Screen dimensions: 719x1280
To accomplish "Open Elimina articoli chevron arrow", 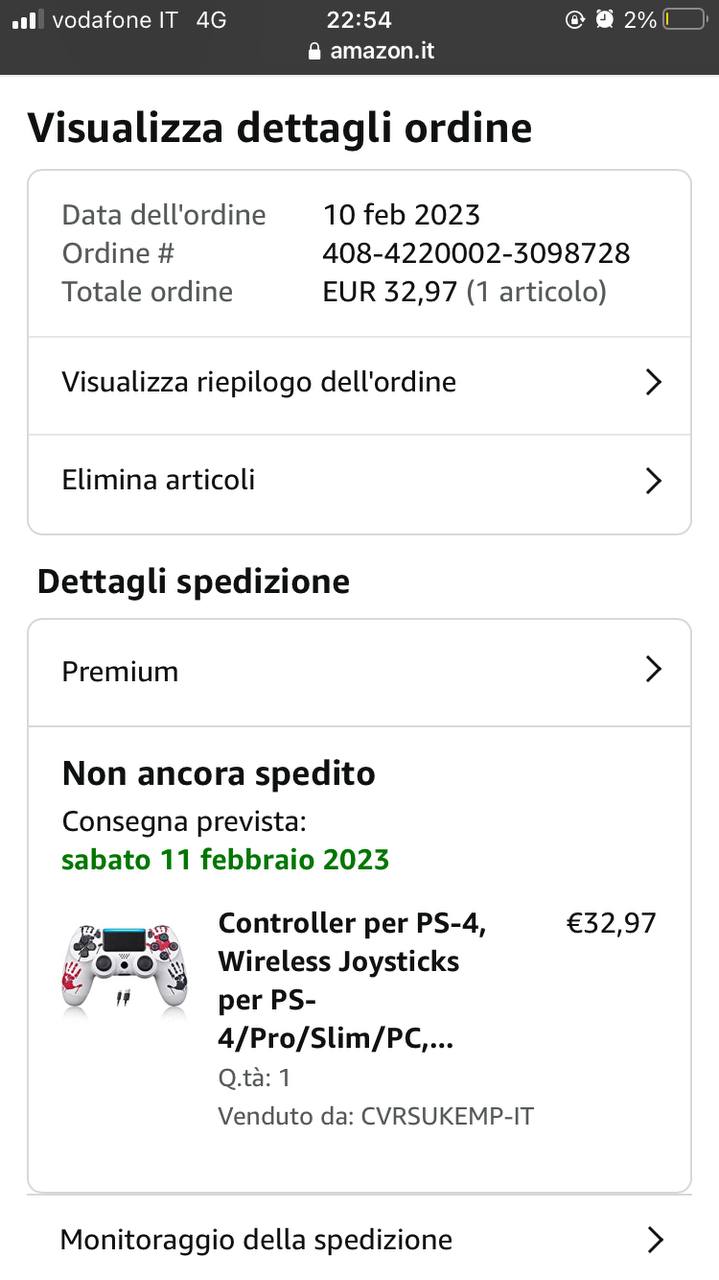I will tap(653, 481).
